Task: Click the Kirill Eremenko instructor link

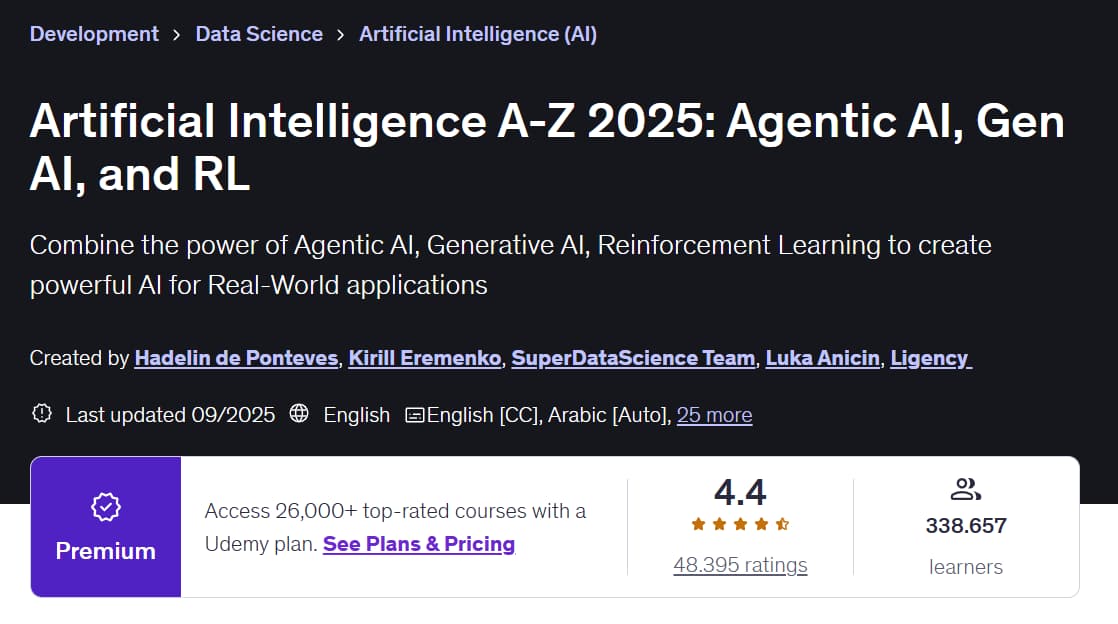Action: pyautogui.click(x=426, y=357)
